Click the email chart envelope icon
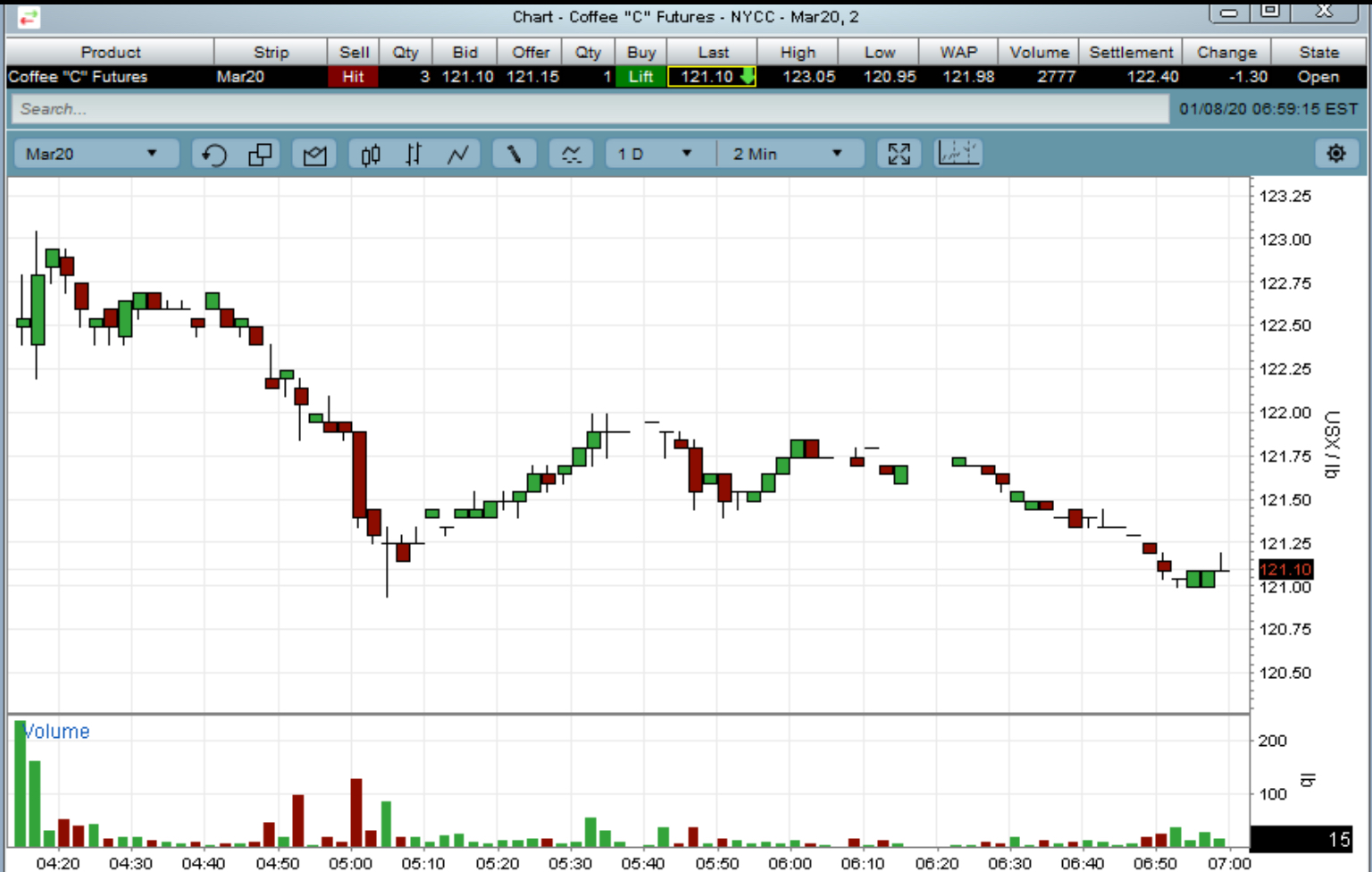 click(x=314, y=155)
